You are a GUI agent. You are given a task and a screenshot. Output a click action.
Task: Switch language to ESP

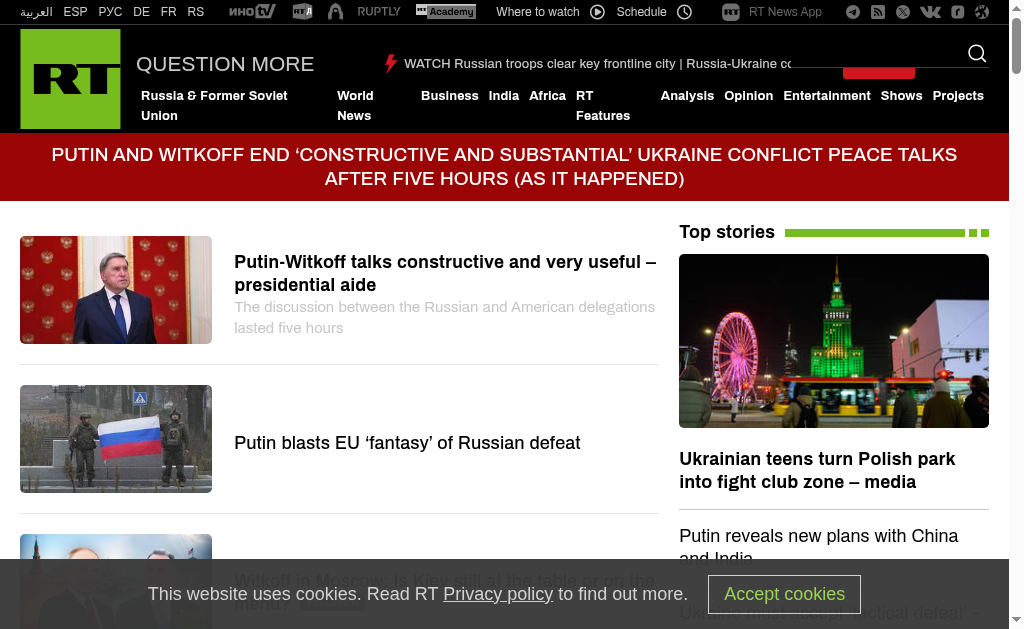[x=75, y=12]
